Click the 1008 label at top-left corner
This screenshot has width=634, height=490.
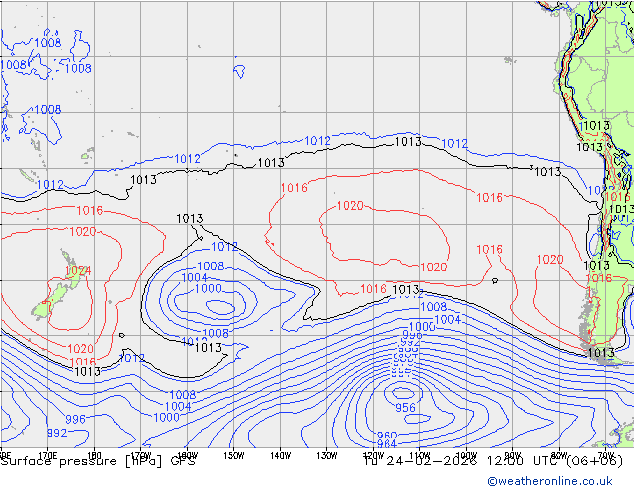[x=47, y=43]
